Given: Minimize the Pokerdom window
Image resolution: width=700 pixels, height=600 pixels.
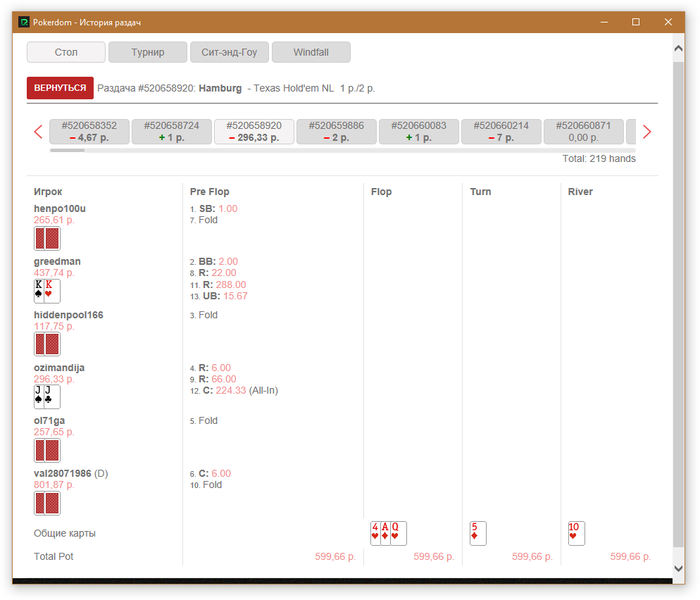Looking at the screenshot, I should point(604,22).
